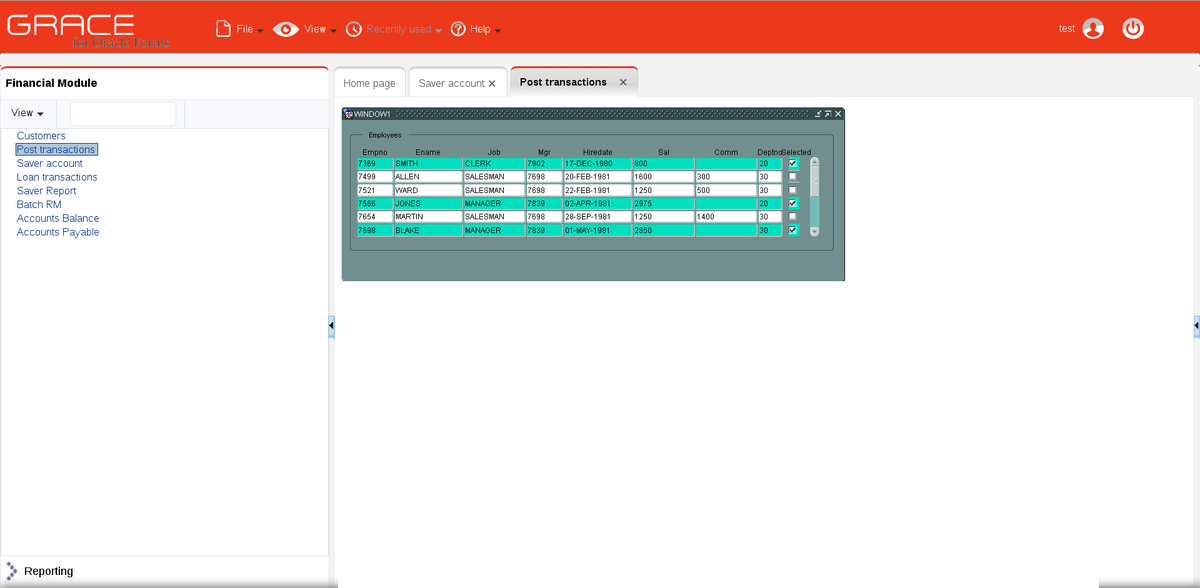The width and height of the screenshot is (1200, 588).
Task: Click the Reporting arrow icon at bottom left
Action: pos(13,570)
